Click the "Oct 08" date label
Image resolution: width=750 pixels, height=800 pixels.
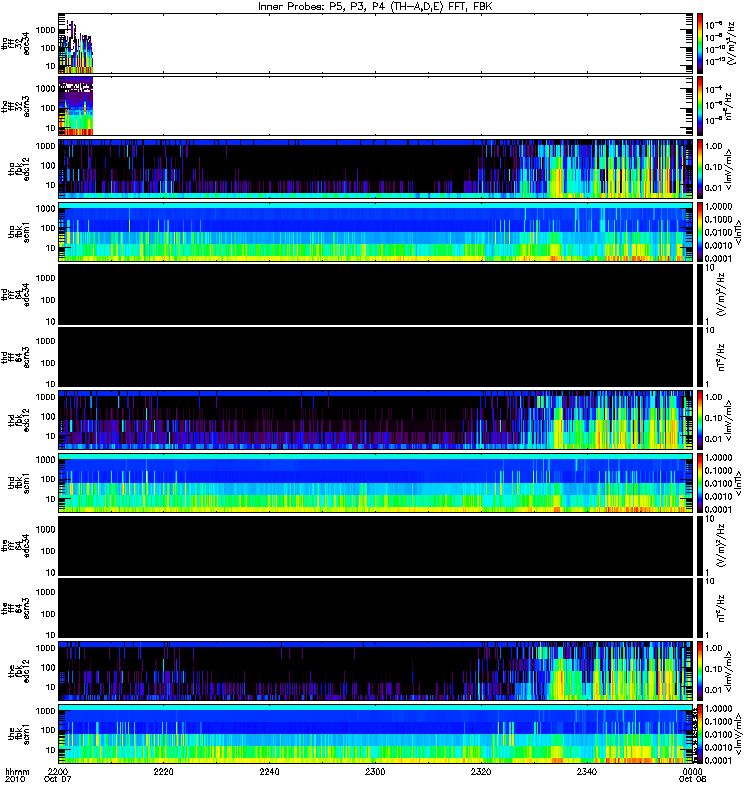point(692,779)
